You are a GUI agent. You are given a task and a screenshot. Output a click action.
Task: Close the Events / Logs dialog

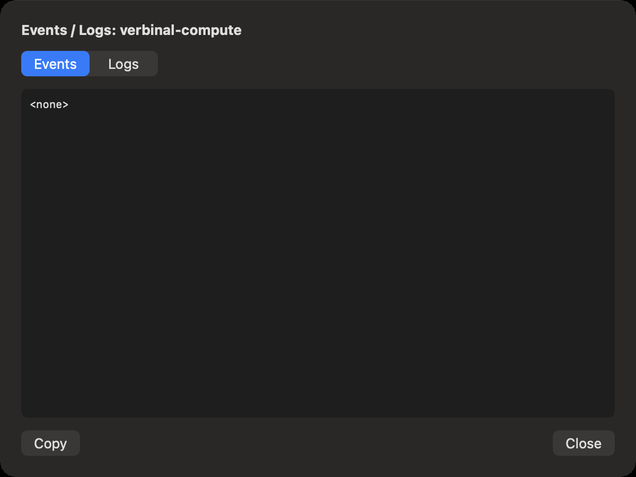coord(583,443)
